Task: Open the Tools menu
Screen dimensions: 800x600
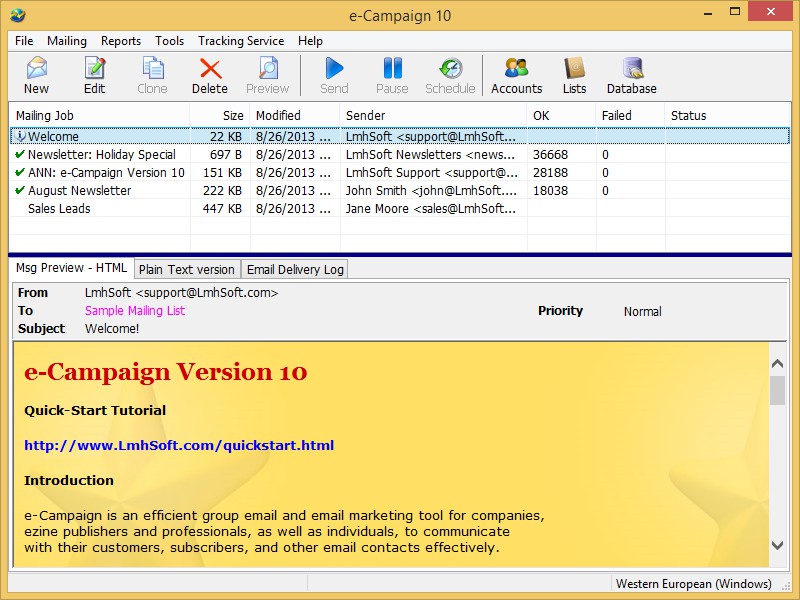Action: (169, 41)
